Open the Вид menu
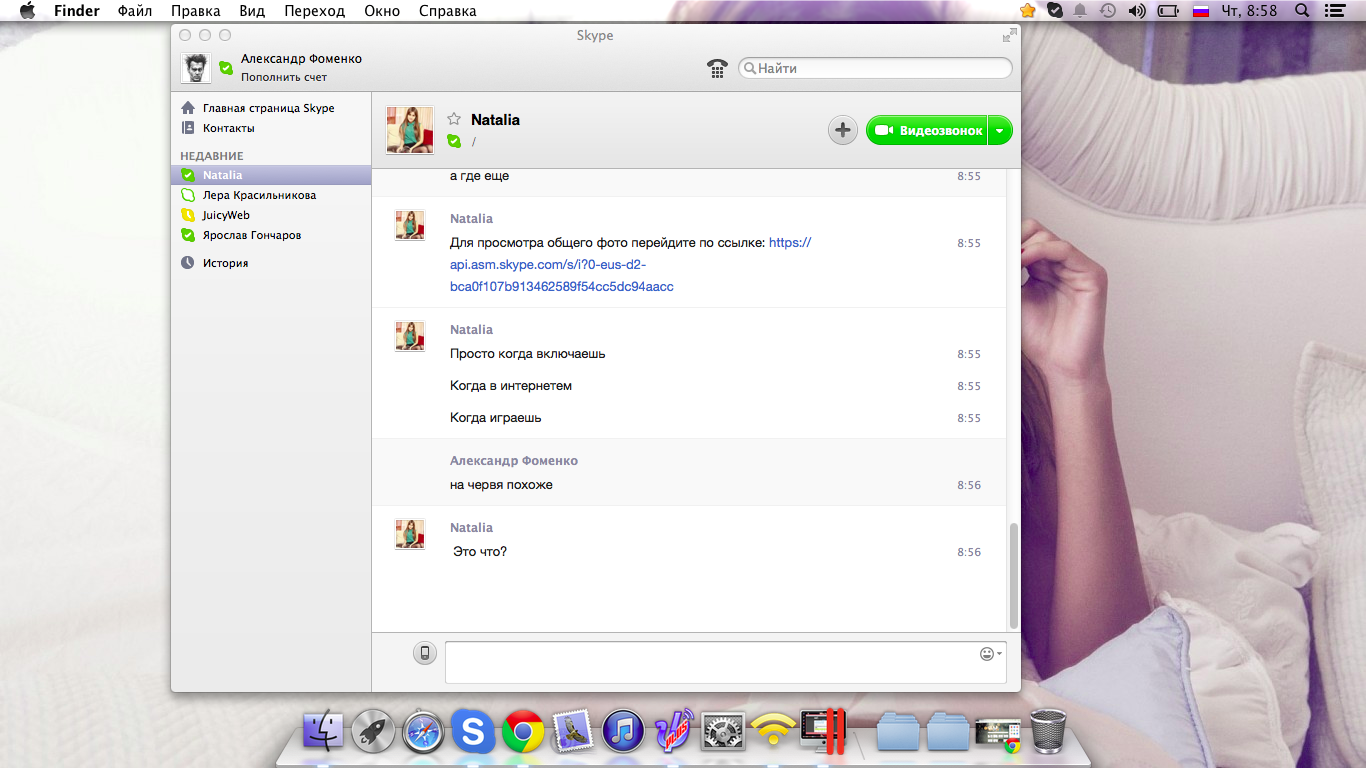 [x=252, y=11]
